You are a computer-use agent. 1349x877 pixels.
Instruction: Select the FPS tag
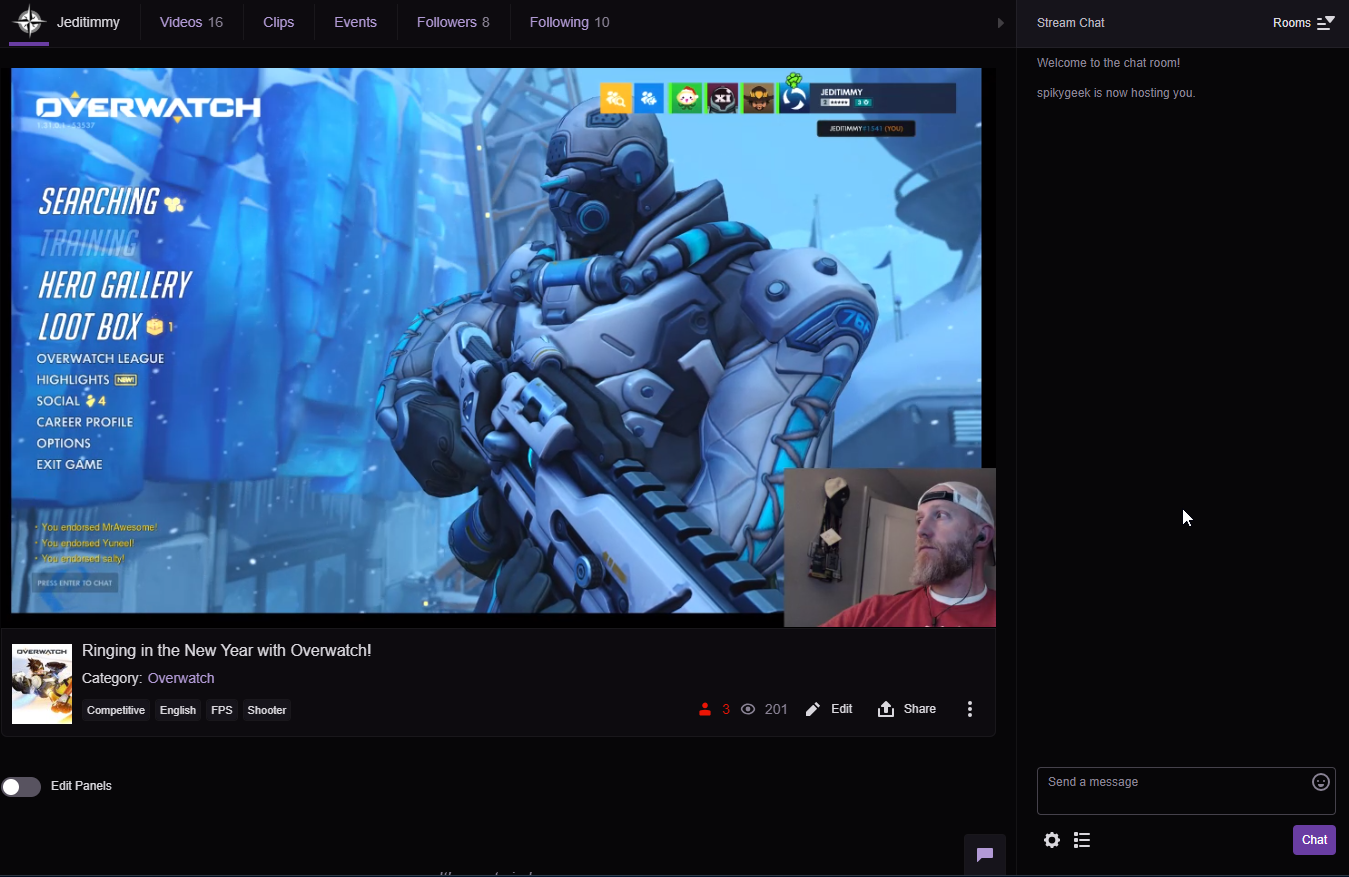click(x=222, y=710)
